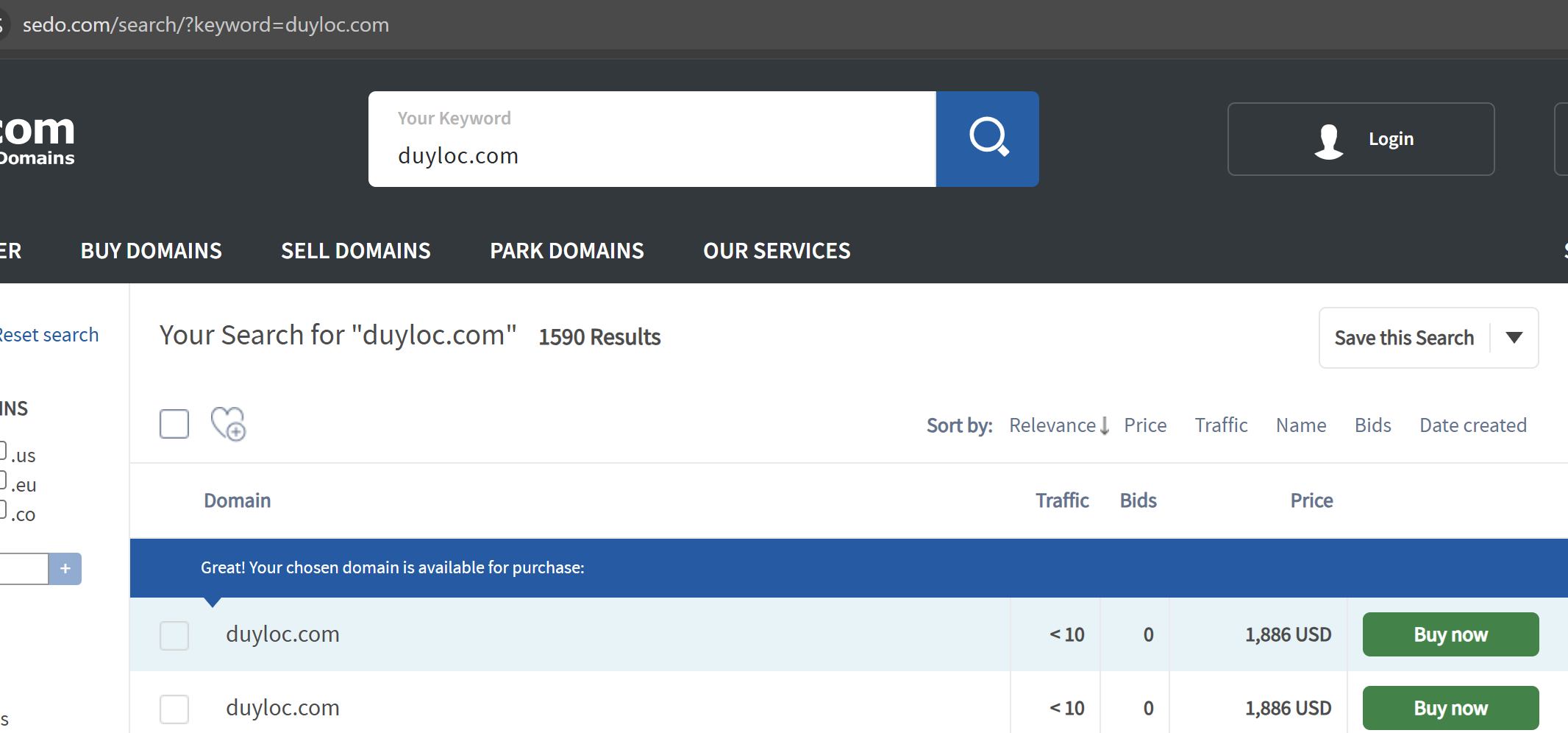The width and height of the screenshot is (1568, 733).
Task: Open the BUY DOMAINS menu
Action: click(x=152, y=251)
